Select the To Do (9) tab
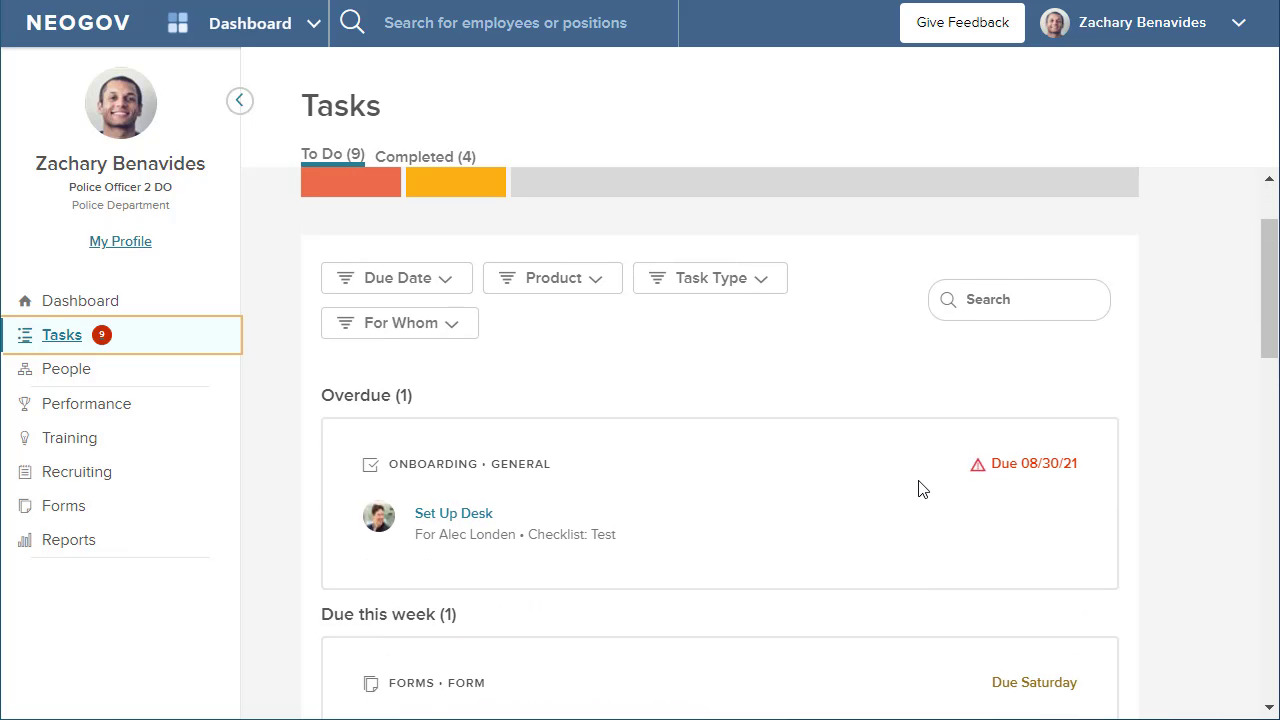The height and width of the screenshot is (720, 1280). coord(332,154)
